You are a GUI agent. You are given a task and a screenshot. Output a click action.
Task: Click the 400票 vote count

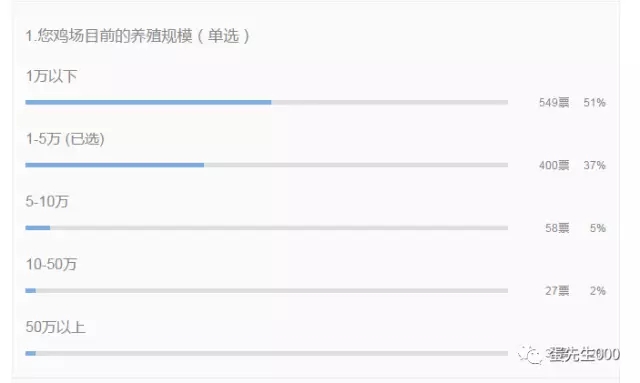(x=554, y=165)
